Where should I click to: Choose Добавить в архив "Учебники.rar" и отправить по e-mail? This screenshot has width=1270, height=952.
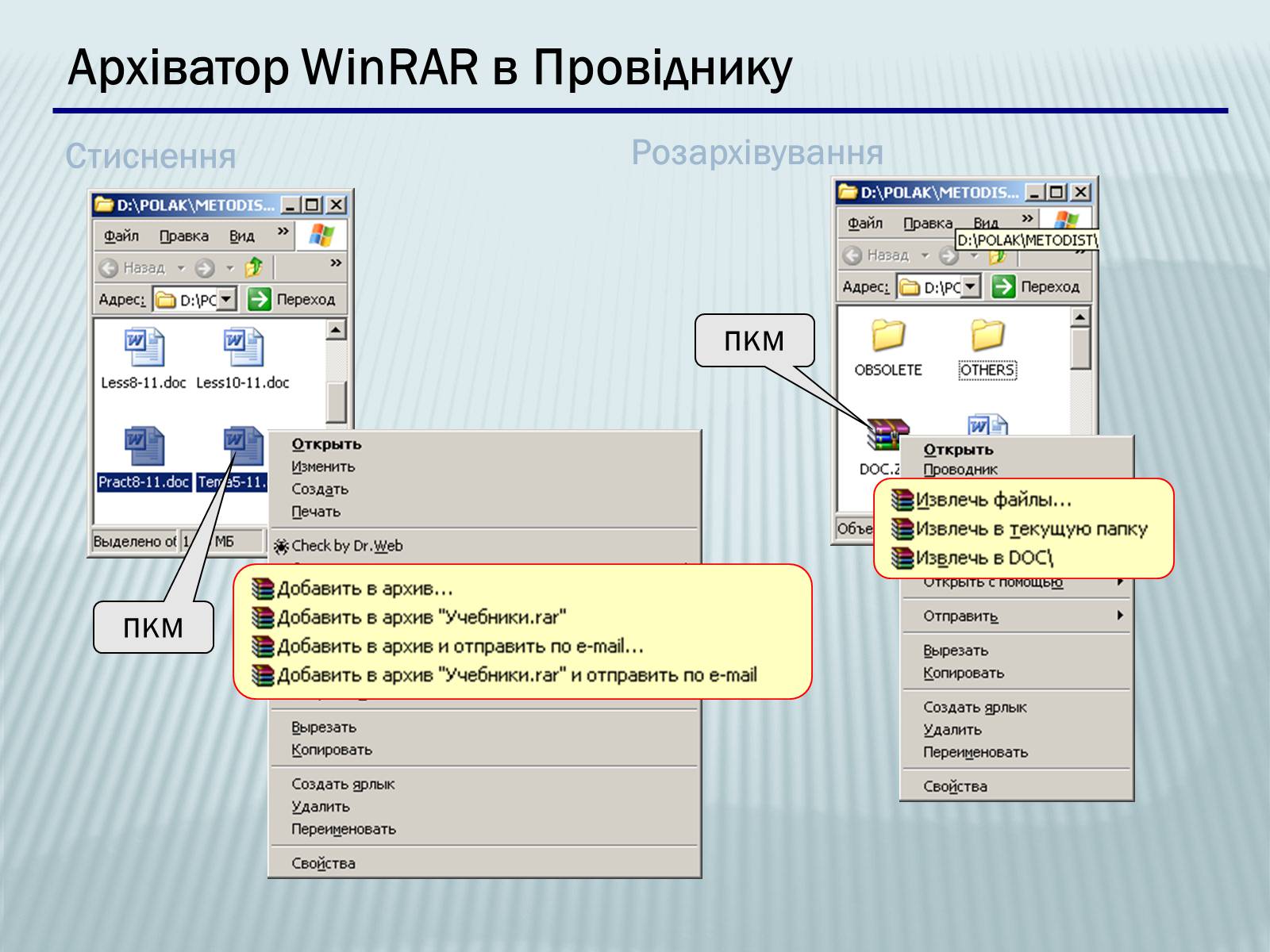coord(517,675)
